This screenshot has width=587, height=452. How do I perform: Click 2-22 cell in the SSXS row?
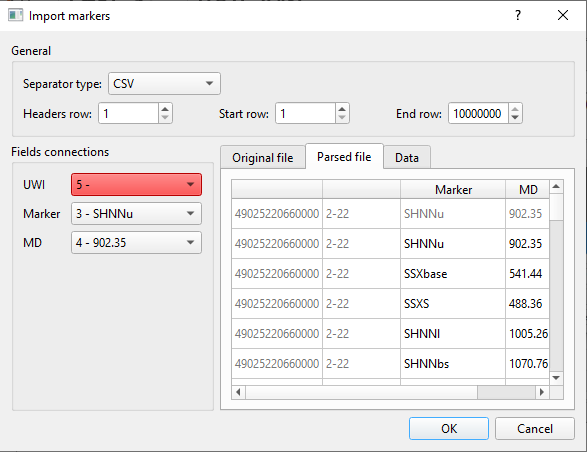point(361,304)
